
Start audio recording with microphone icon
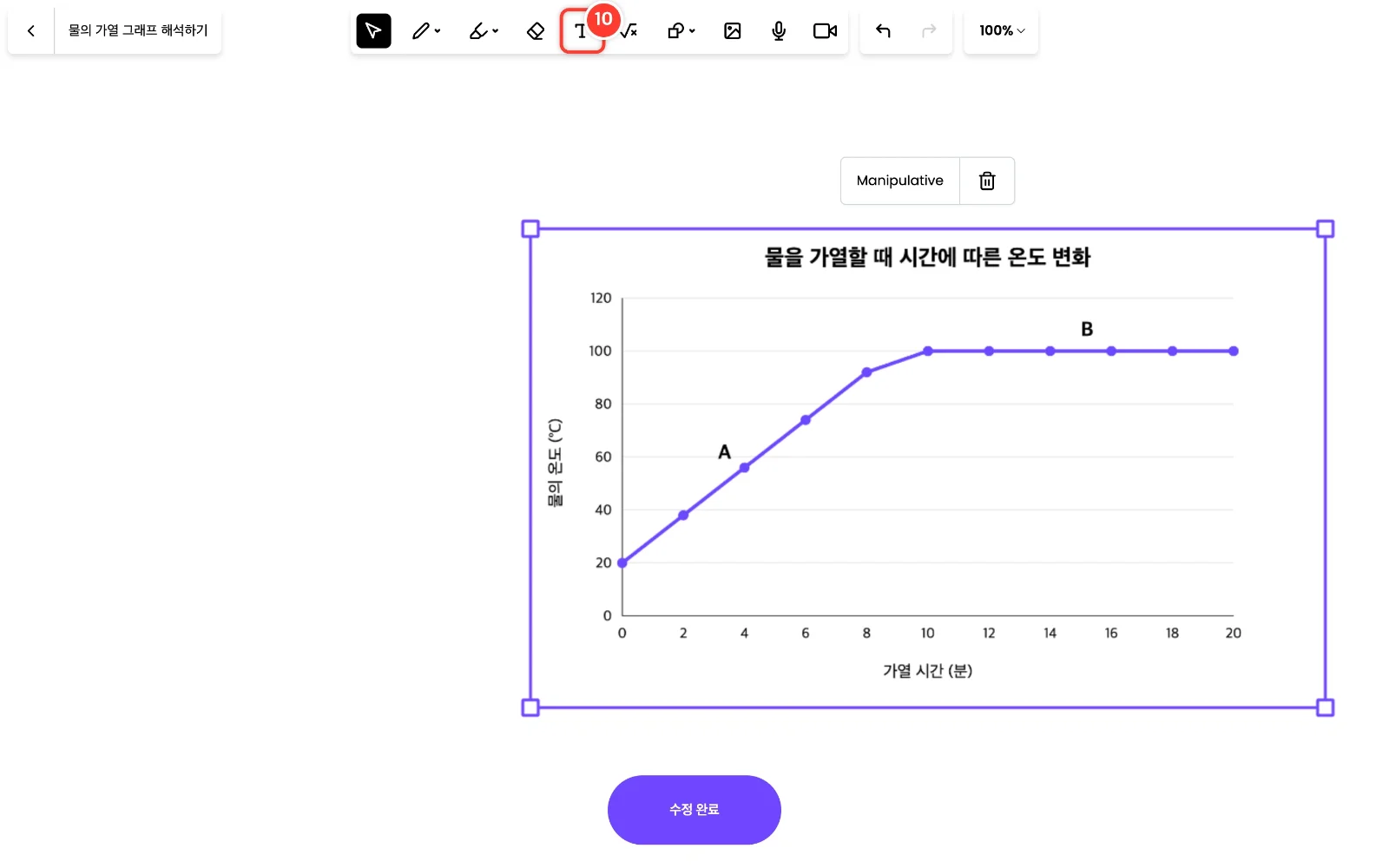point(779,31)
